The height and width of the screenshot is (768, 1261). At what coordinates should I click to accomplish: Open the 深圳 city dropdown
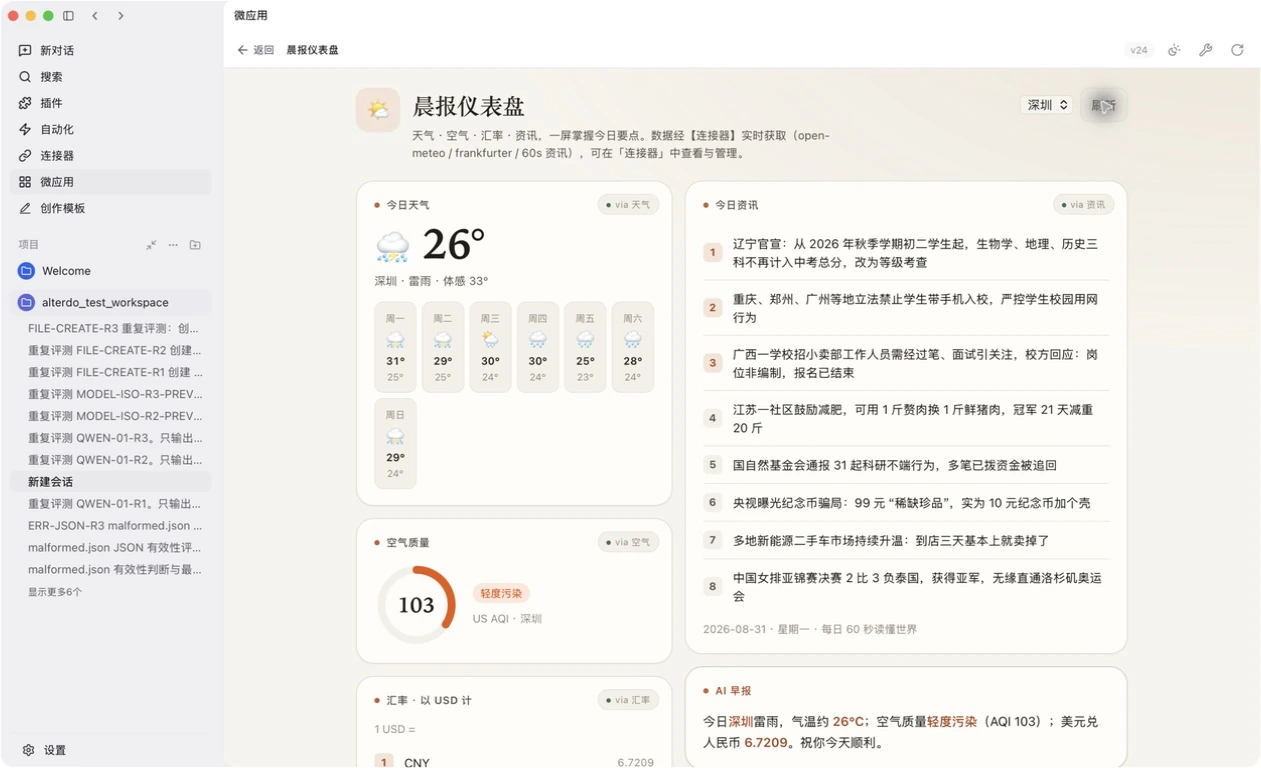tap(1047, 105)
